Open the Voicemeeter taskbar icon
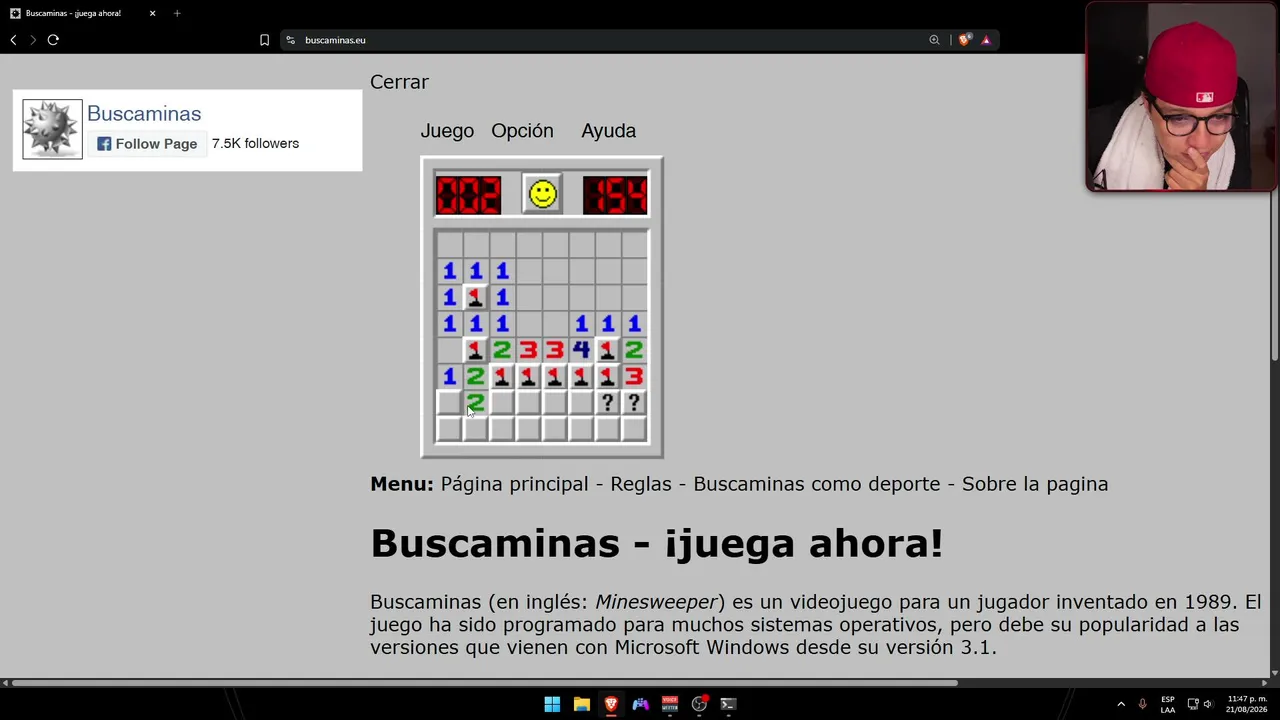The image size is (1280, 720). [670, 704]
